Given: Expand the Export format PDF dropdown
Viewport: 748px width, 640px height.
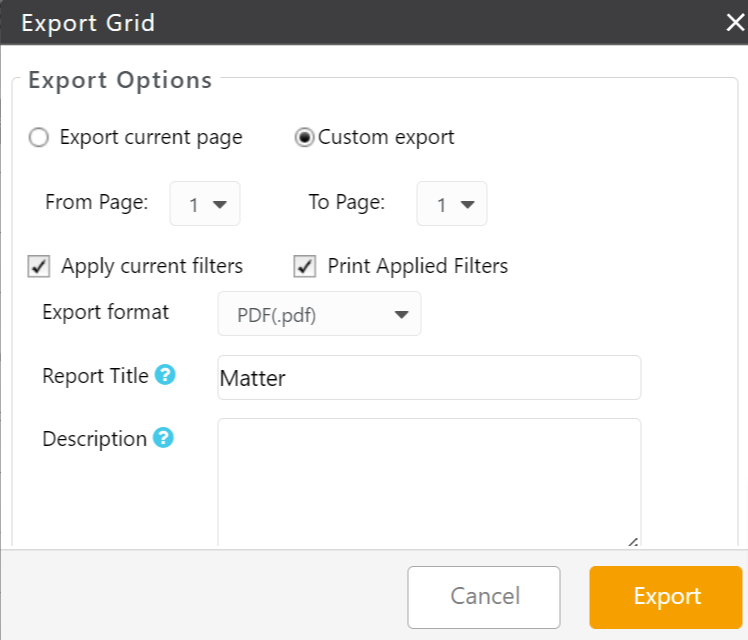Looking at the screenshot, I should (x=319, y=314).
